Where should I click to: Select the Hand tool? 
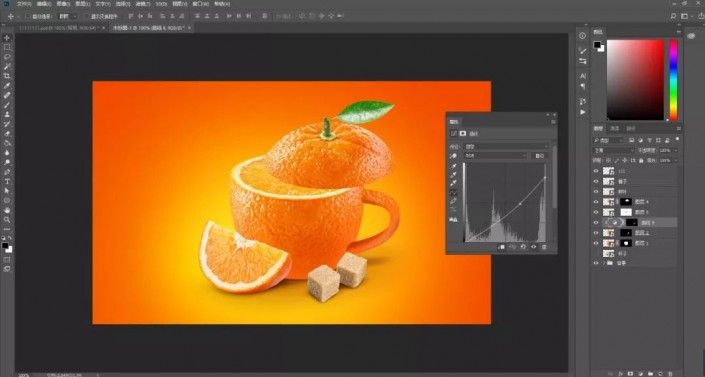[7, 210]
